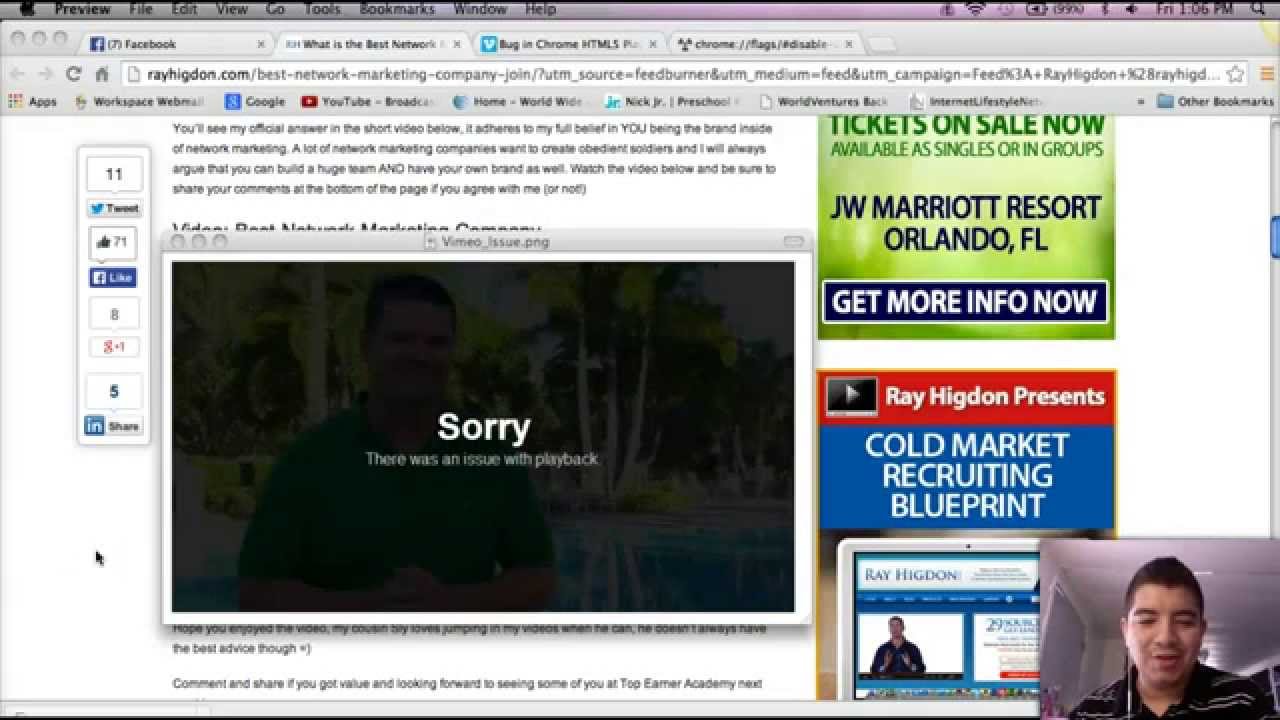Click the Bluetooth menu bar icon
Image resolution: width=1280 pixels, height=720 pixels.
click(x=1106, y=9)
